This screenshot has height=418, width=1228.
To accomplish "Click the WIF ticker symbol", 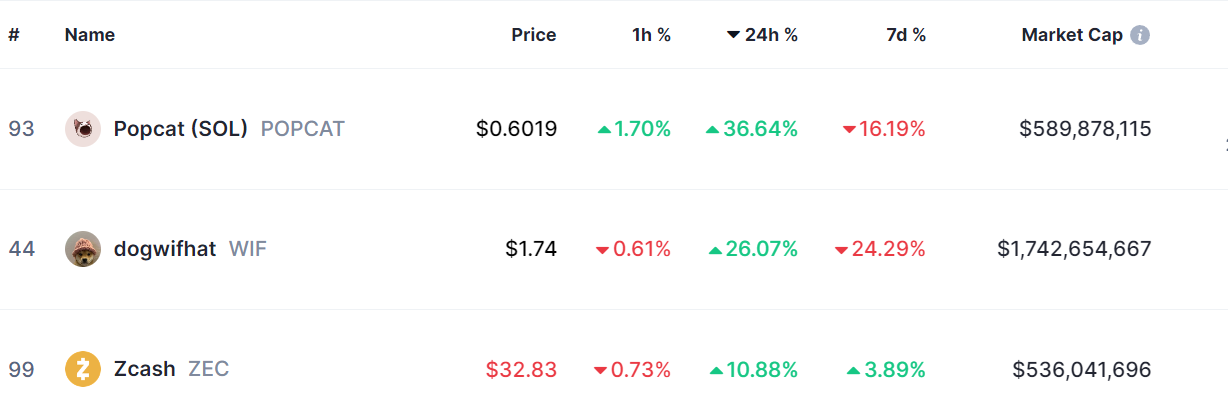I will coord(248,249).
